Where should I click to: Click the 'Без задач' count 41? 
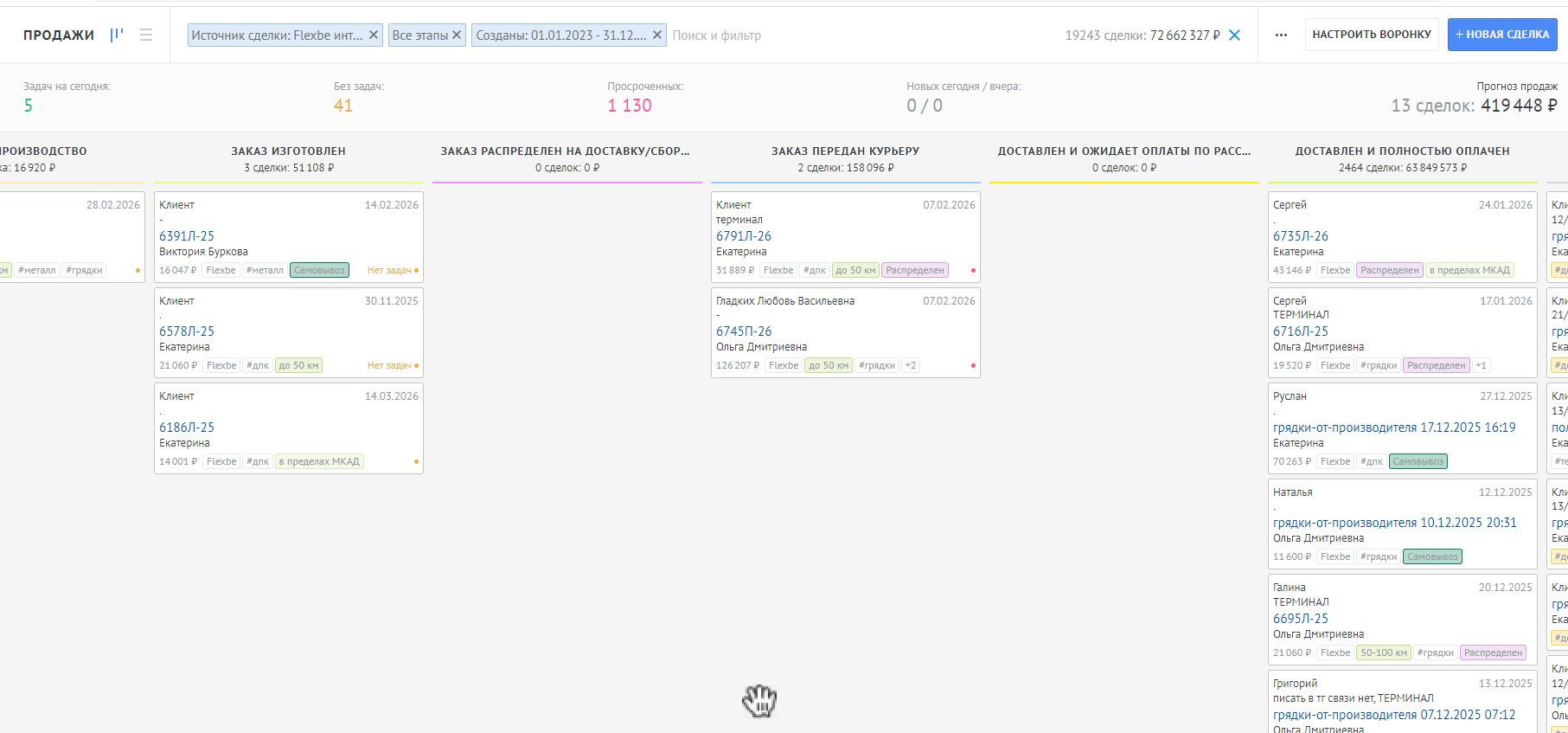(343, 106)
